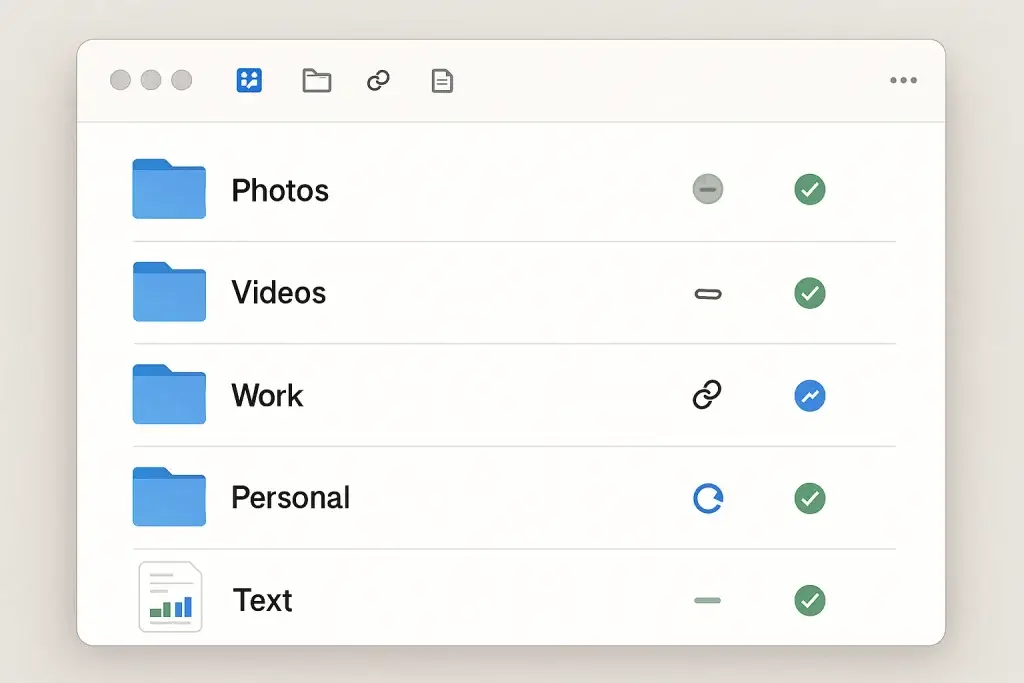This screenshot has width=1024, height=683.
Task: Select the pill-shaped icon in Videos row
Action: [x=708, y=294]
